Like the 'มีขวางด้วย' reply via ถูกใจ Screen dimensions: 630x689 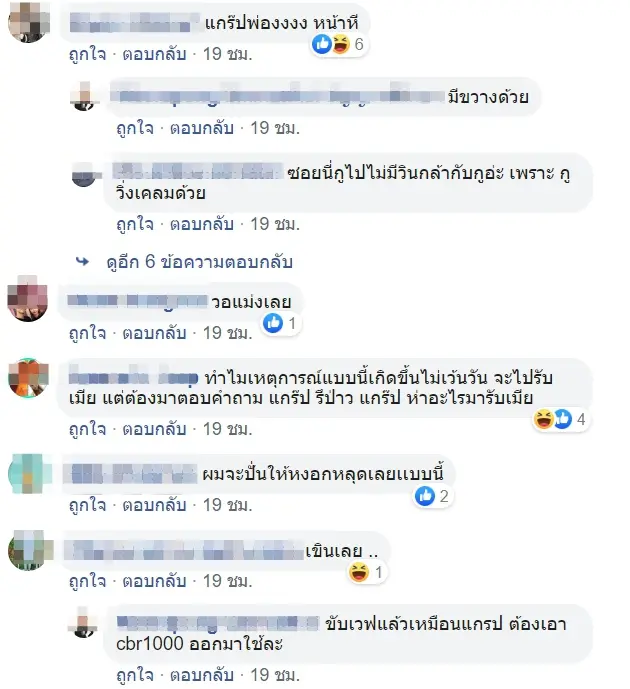pyautogui.click(x=135, y=128)
